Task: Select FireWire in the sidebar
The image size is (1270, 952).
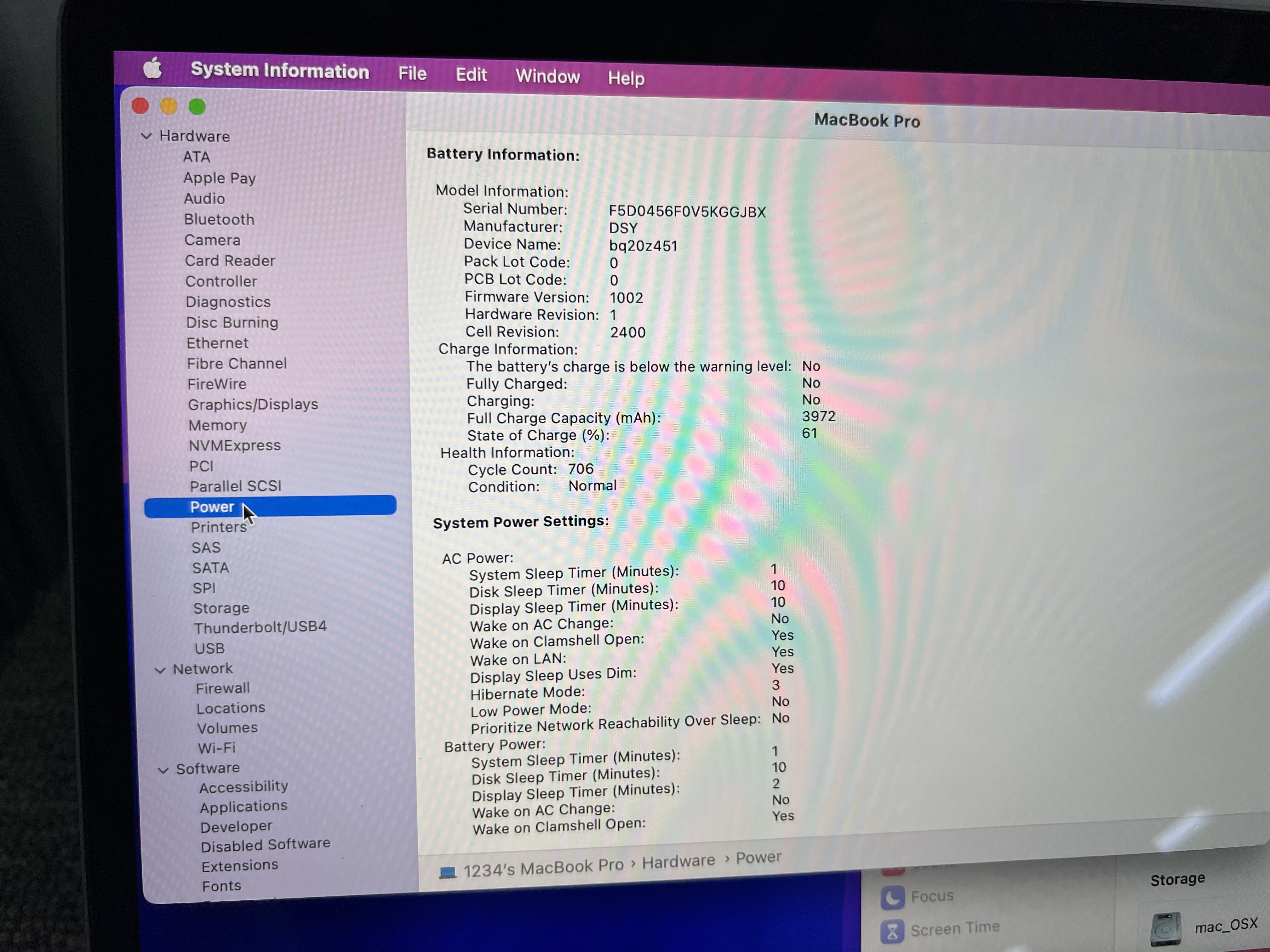Action: tap(216, 384)
